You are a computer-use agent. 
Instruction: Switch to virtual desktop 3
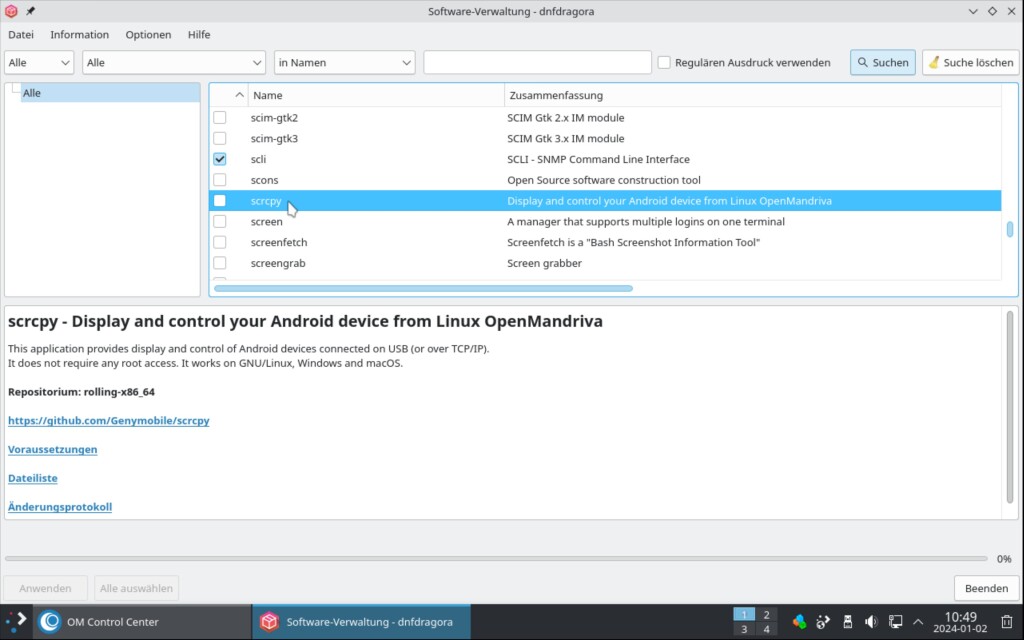[x=744, y=630]
